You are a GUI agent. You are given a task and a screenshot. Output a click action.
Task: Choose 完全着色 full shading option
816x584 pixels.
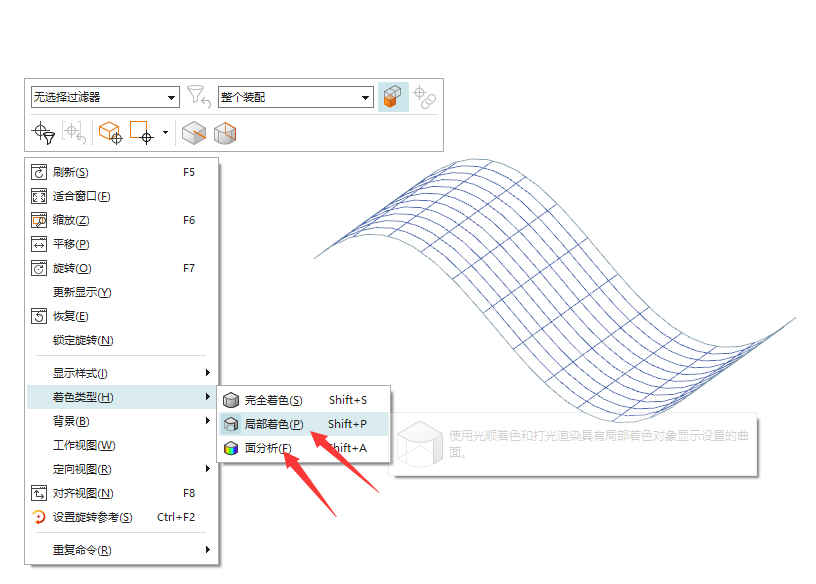(273, 400)
